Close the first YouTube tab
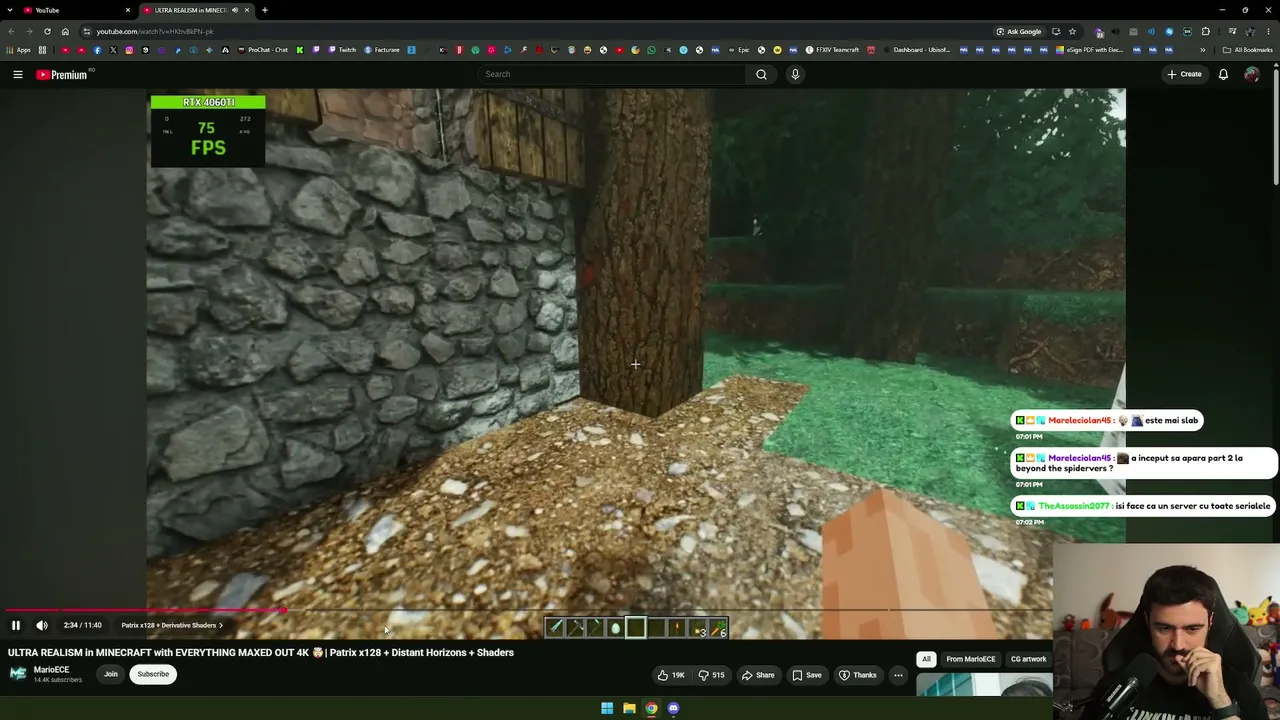The image size is (1280, 720). click(128, 10)
